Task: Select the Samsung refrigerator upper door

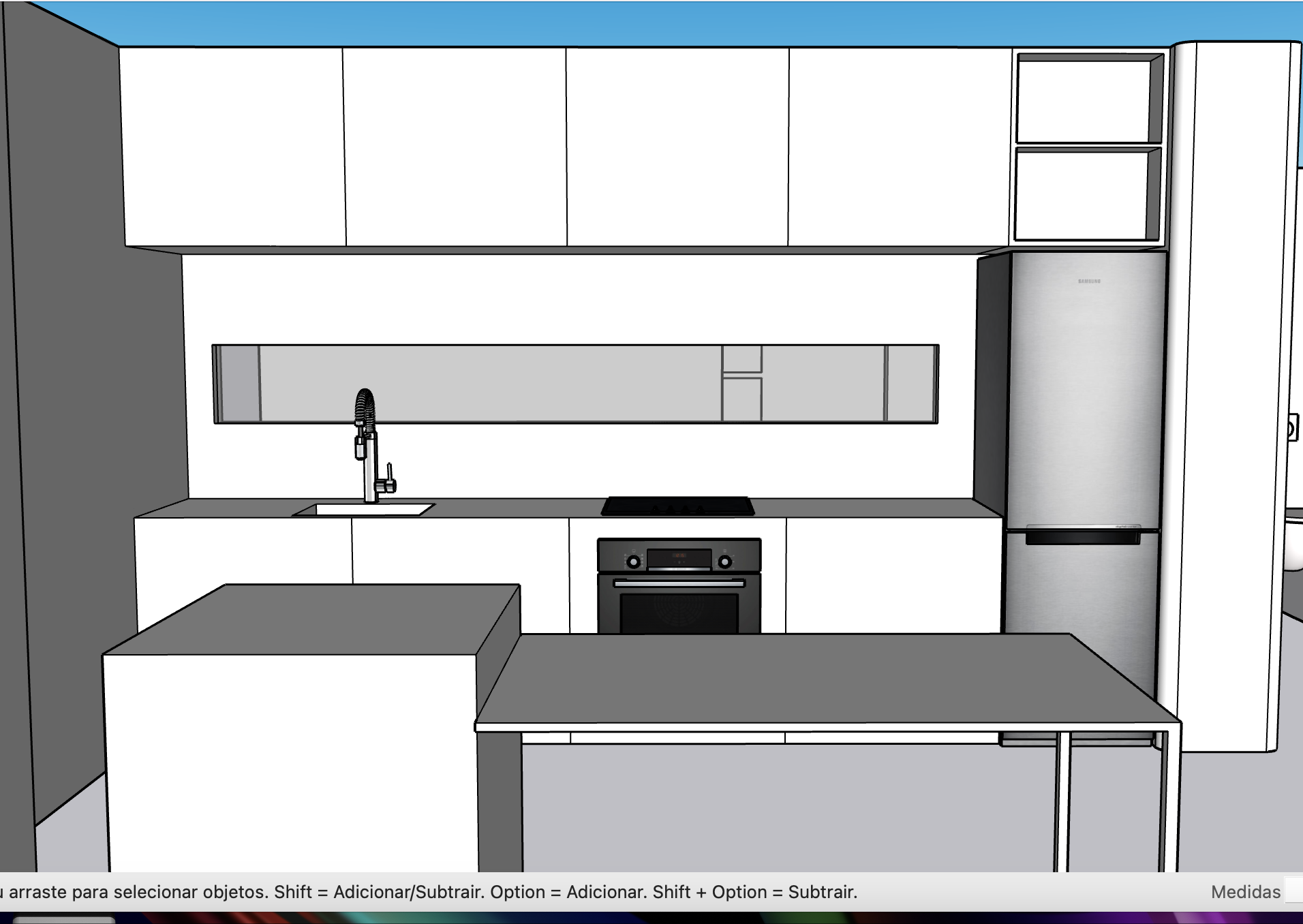Action: click(x=1087, y=388)
